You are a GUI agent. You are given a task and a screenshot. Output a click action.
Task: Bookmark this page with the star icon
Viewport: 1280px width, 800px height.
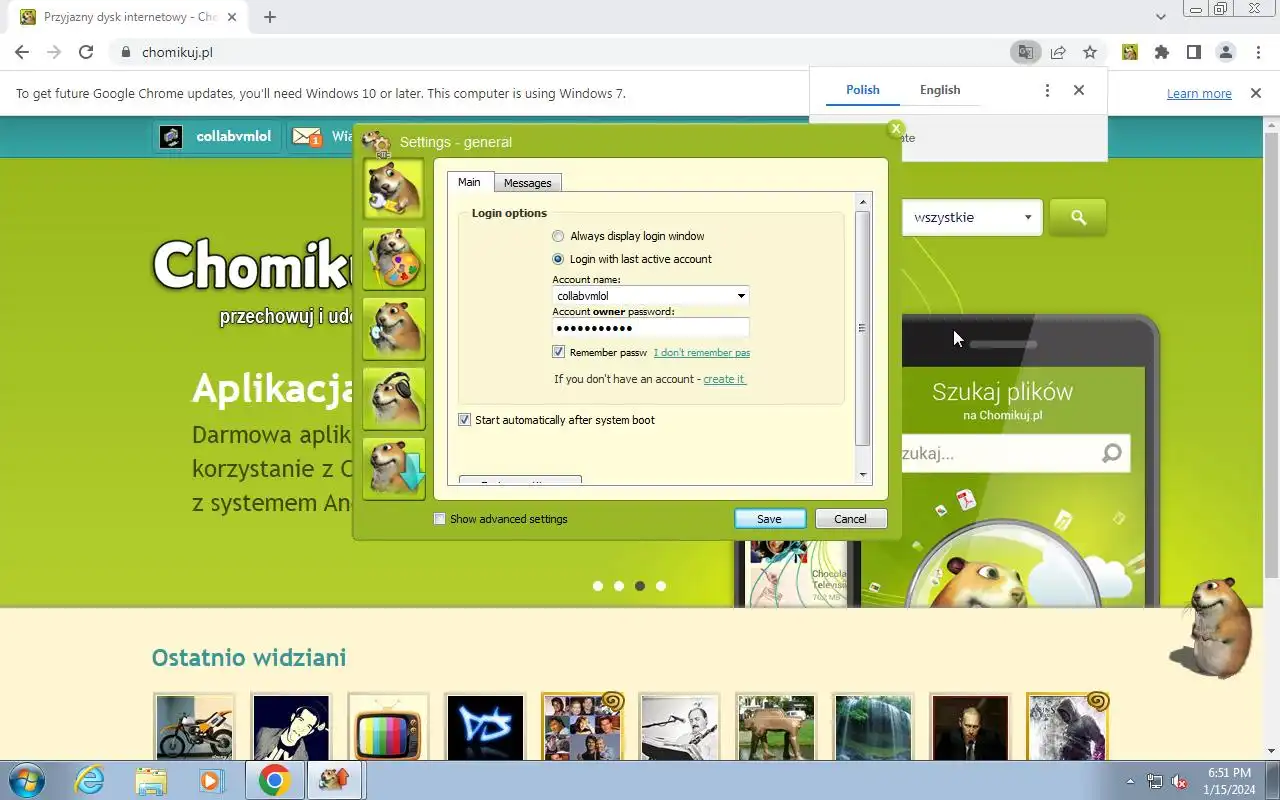(x=1090, y=52)
